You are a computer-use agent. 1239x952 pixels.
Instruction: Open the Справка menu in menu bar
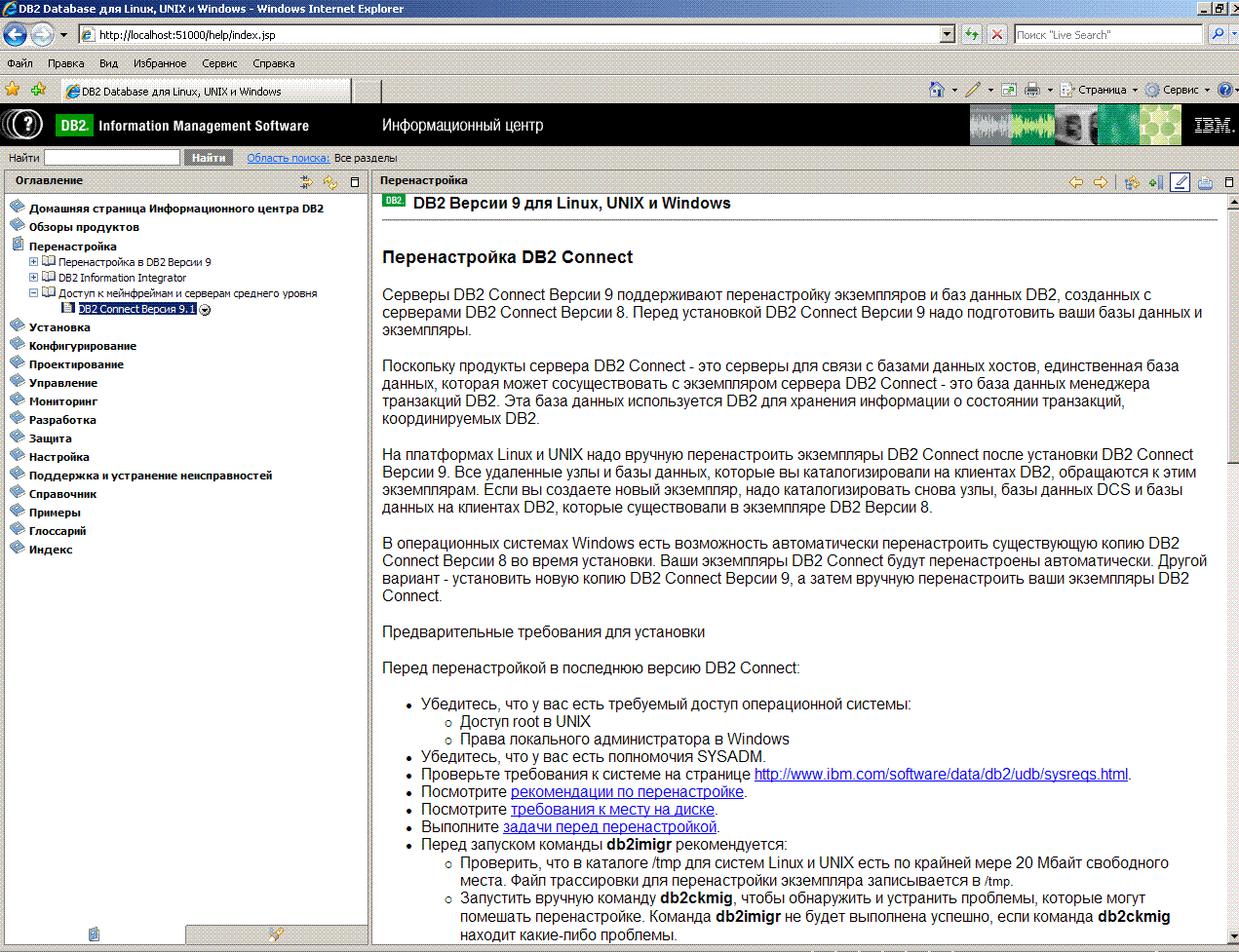pos(273,63)
